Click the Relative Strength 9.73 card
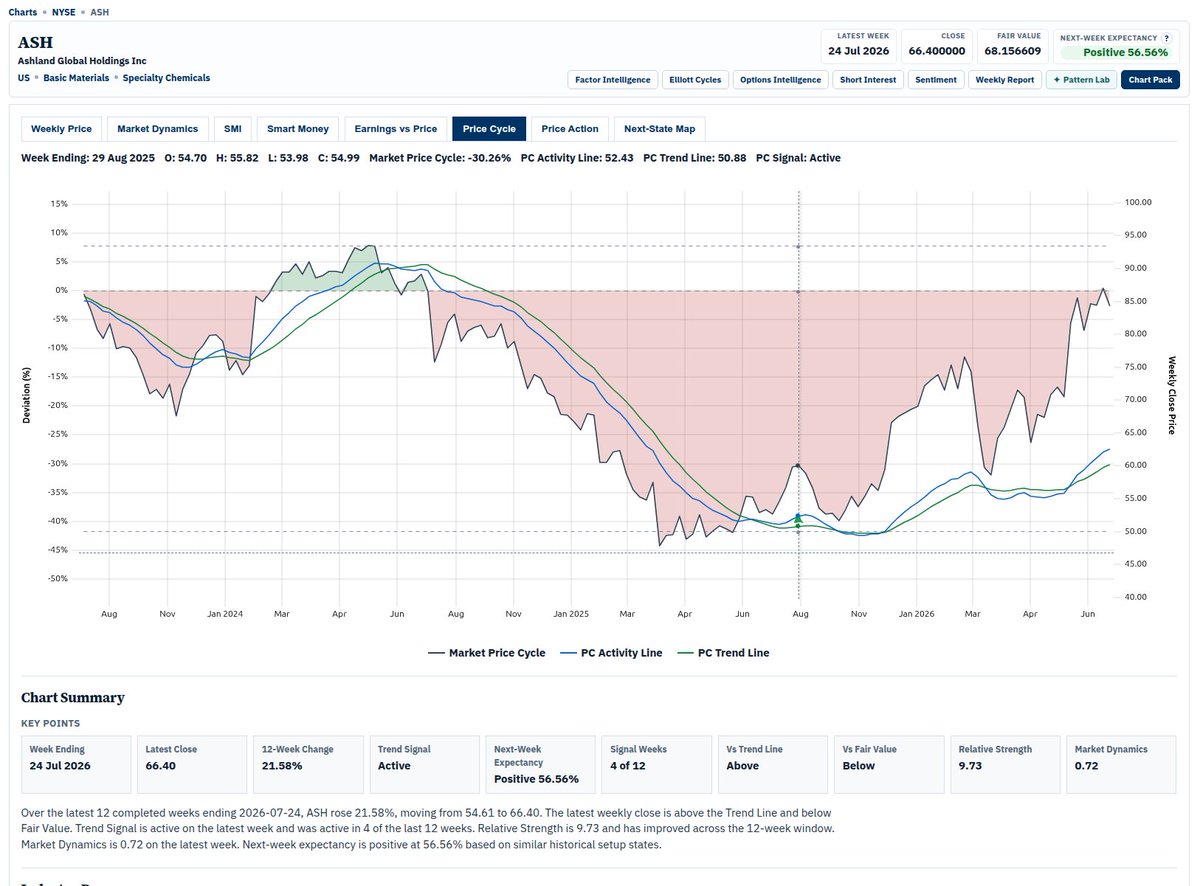This screenshot has width=1200, height=886. point(1004,765)
